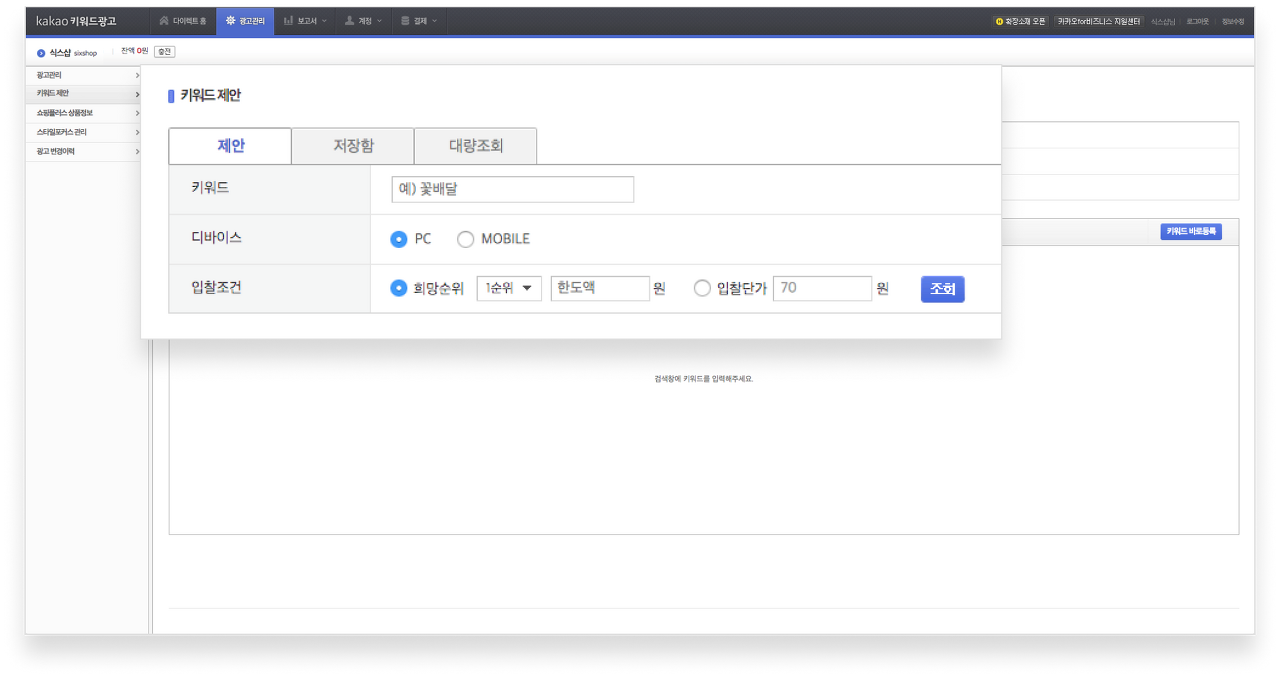The image size is (1280, 678).
Task: Switch to the 제안 tab
Action: coord(230,146)
